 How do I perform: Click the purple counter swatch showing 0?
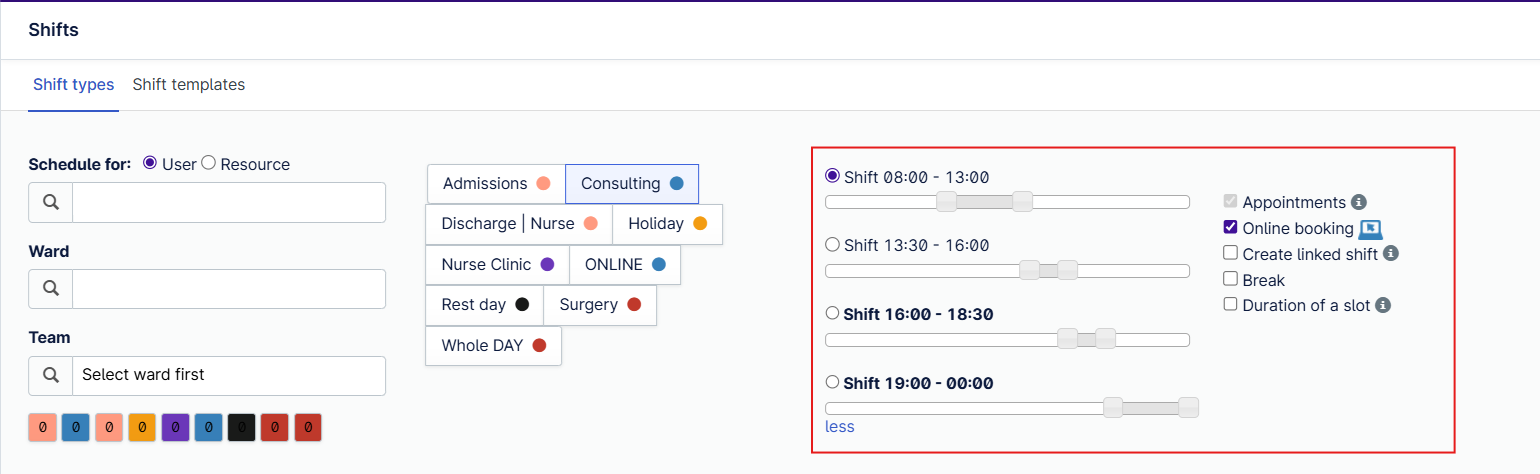tap(175, 427)
